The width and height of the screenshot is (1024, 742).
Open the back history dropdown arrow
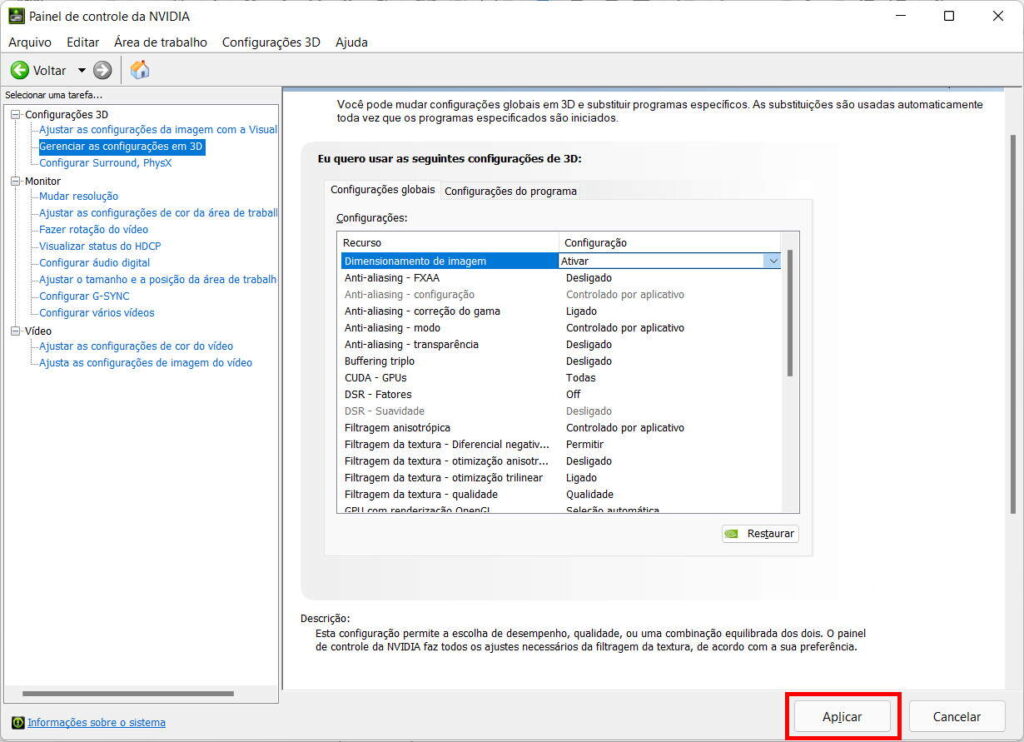point(82,71)
